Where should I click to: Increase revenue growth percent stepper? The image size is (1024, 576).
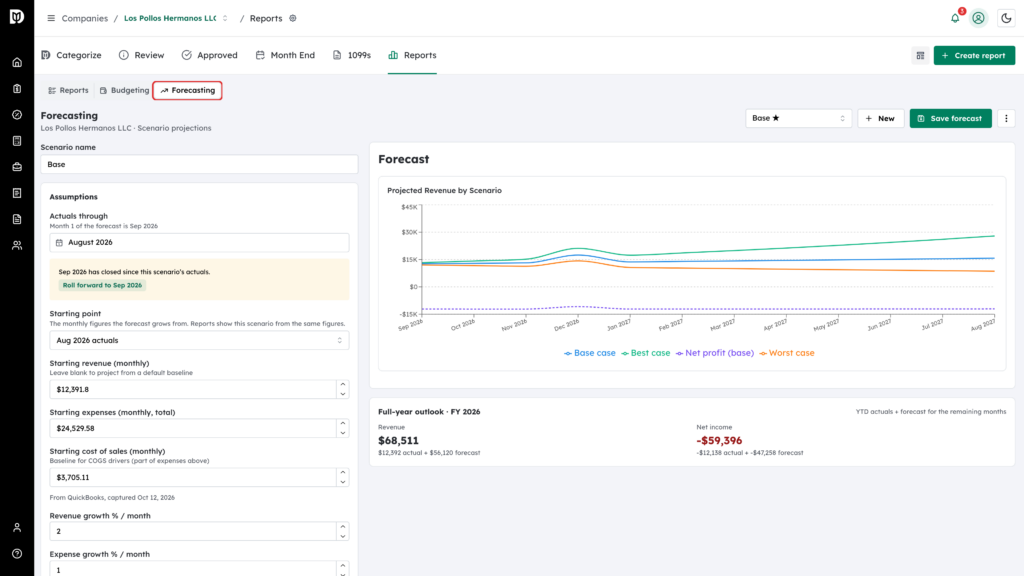coord(343,526)
